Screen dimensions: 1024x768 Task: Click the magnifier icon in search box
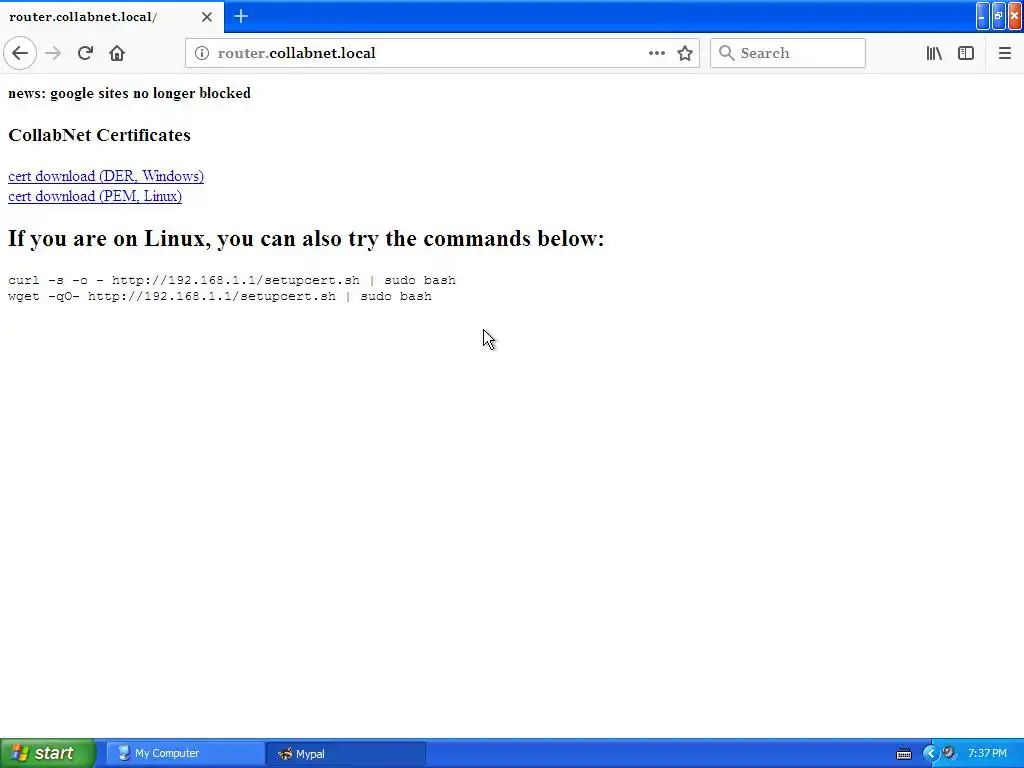(726, 53)
